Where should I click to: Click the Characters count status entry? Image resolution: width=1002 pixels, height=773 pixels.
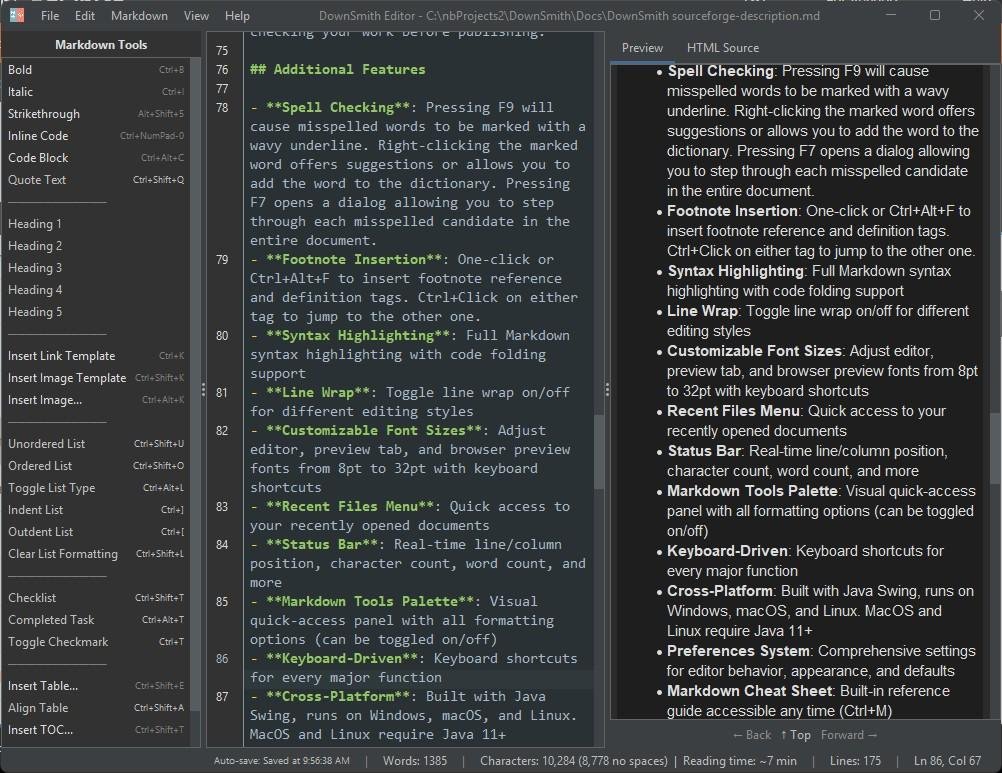pos(573,761)
